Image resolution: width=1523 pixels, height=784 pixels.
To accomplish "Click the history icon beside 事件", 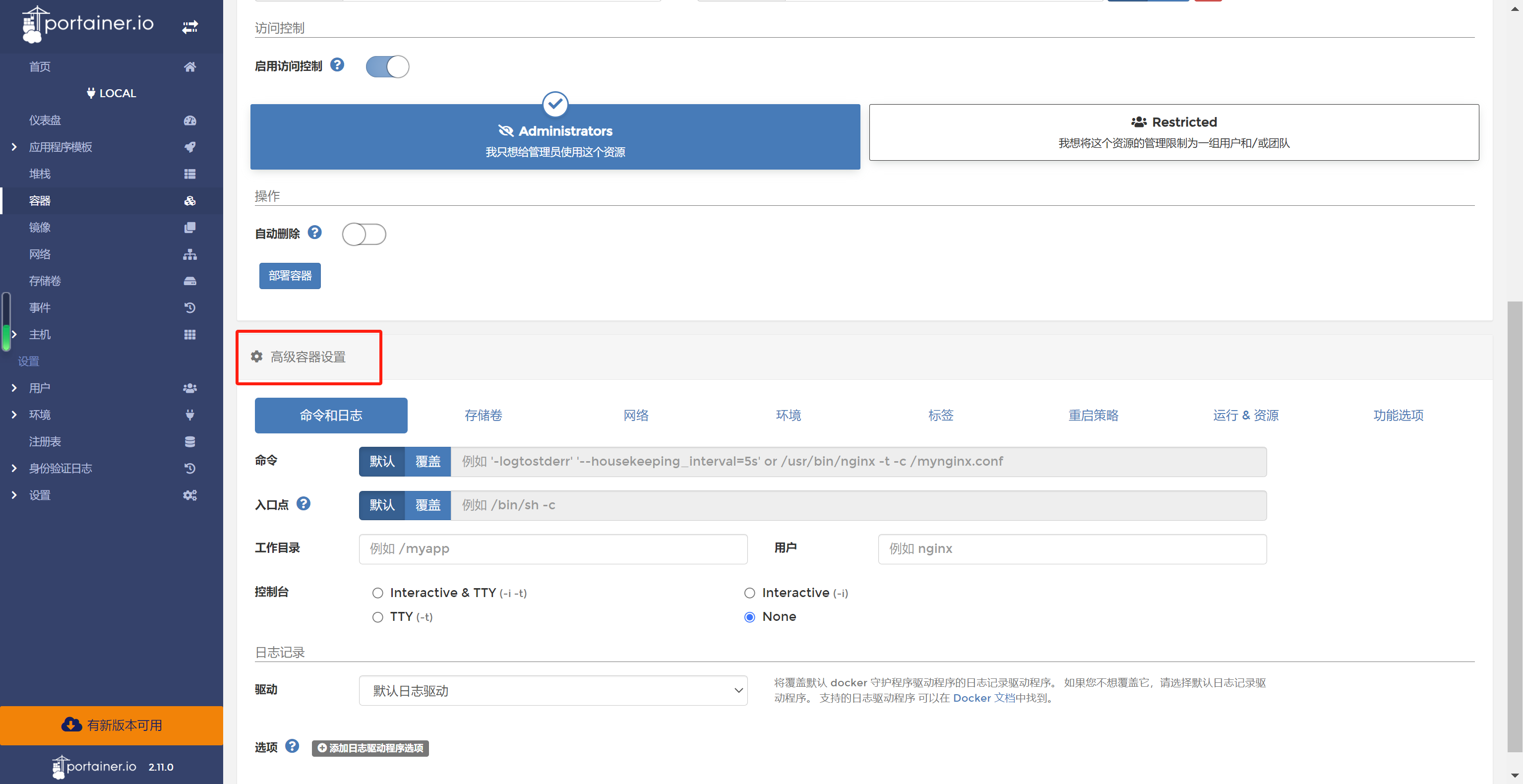I will (190, 308).
